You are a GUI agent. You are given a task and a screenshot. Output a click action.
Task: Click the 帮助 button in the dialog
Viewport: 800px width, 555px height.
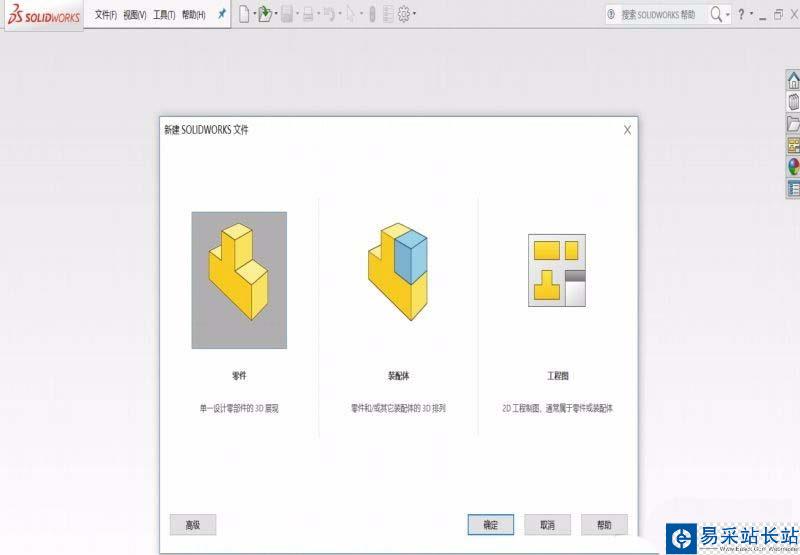[604, 525]
